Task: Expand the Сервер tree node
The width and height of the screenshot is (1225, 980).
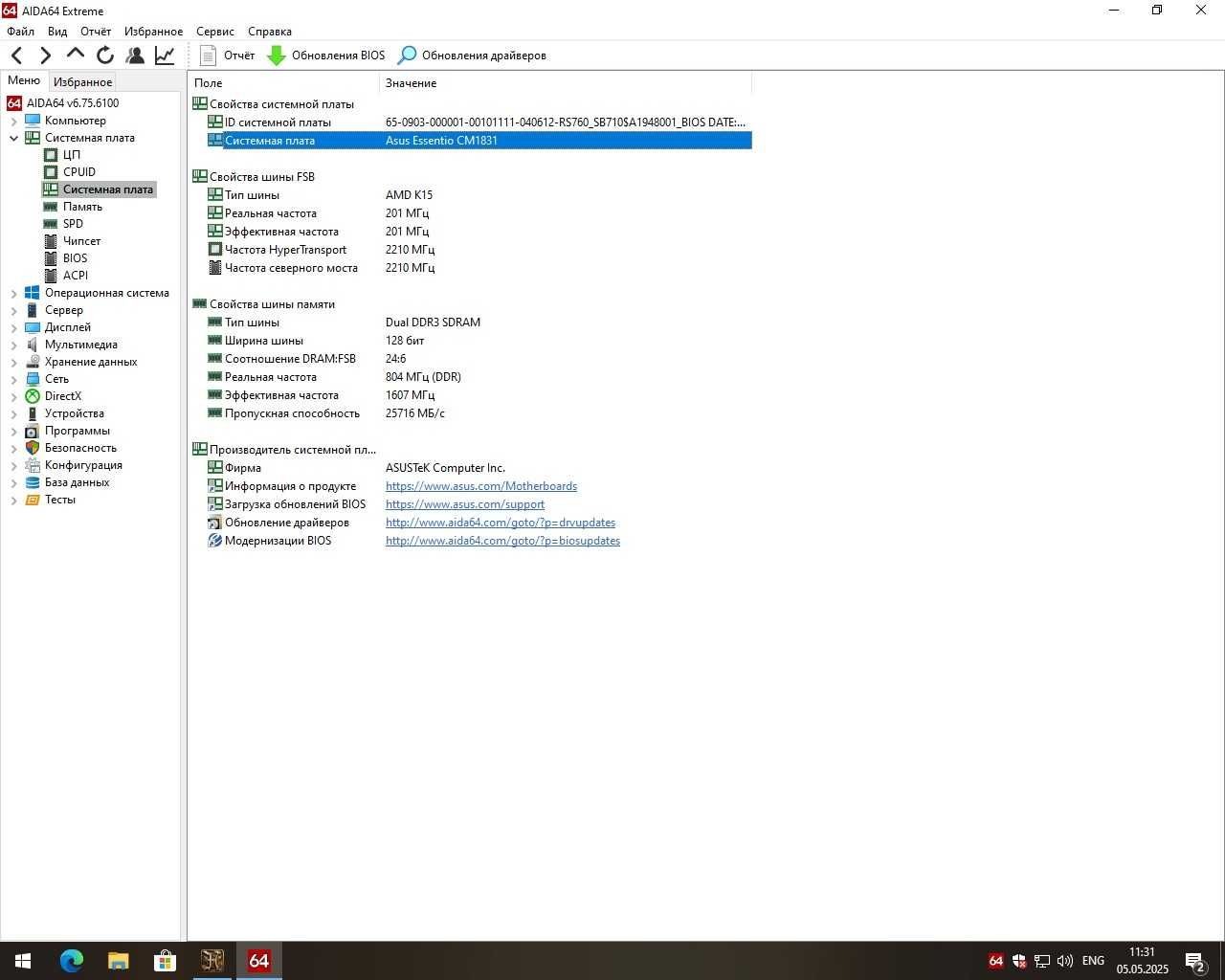Action: [14, 311]
